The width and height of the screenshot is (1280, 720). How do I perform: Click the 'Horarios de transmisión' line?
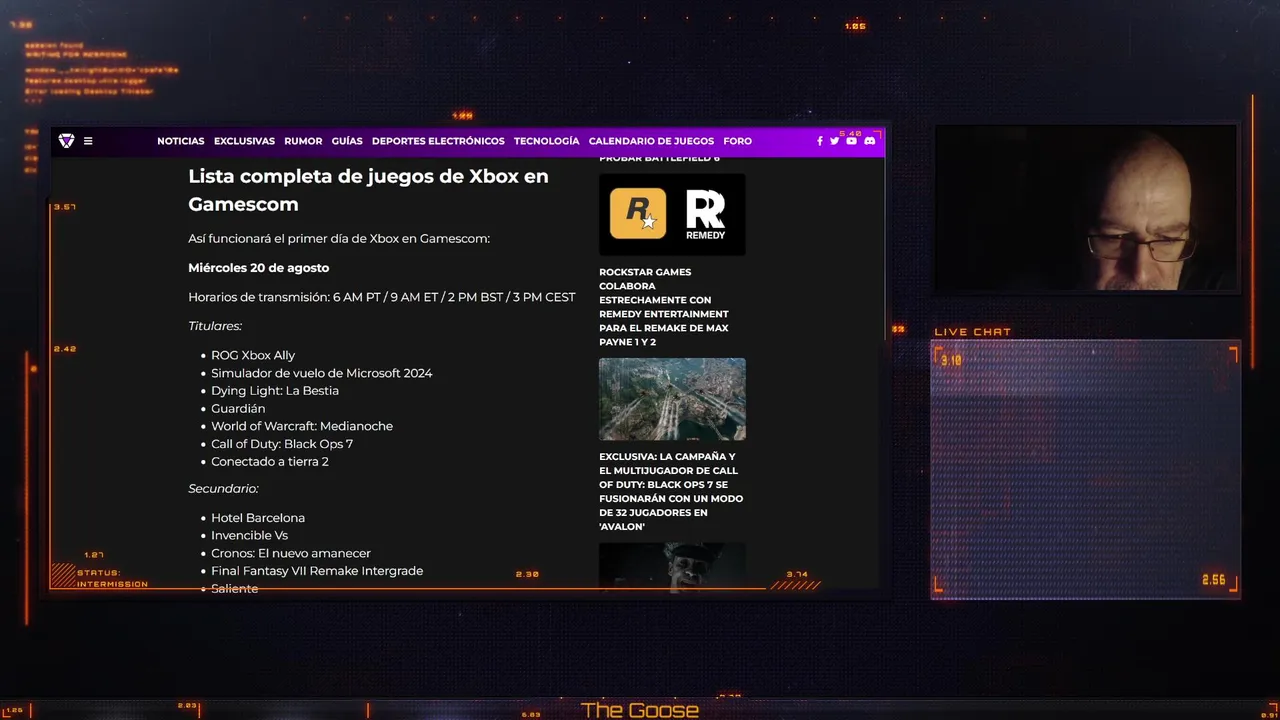[x=382, y=297]
